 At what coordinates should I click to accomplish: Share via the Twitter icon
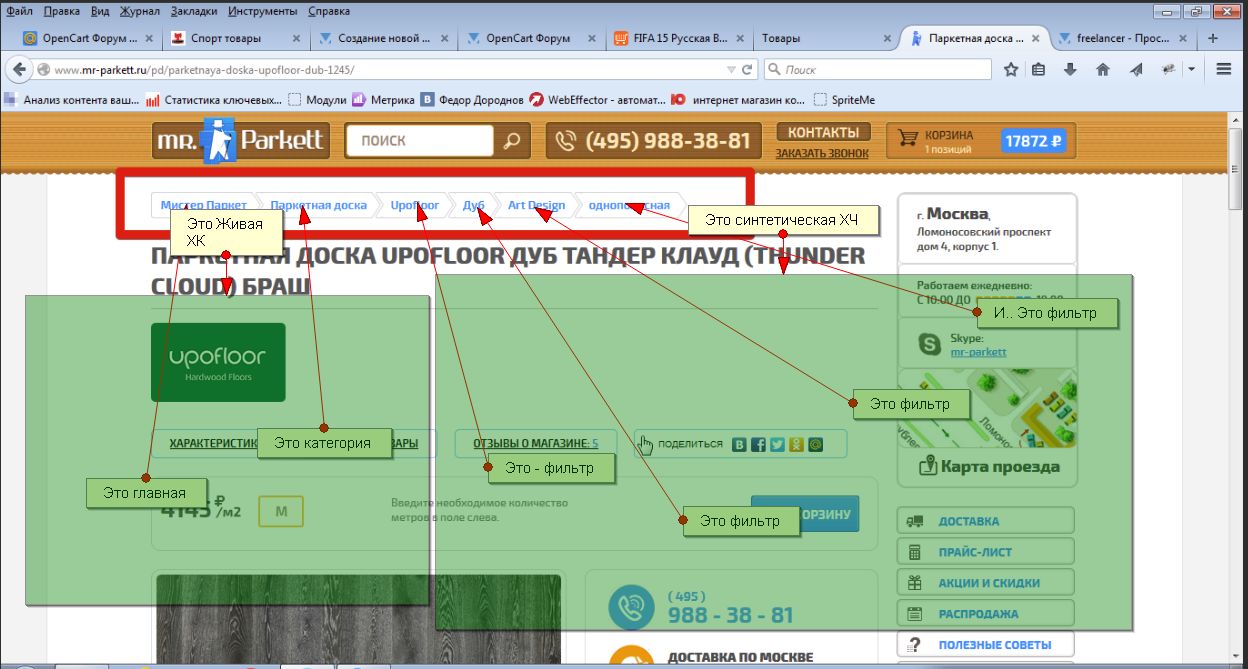(x=777, y=444)
